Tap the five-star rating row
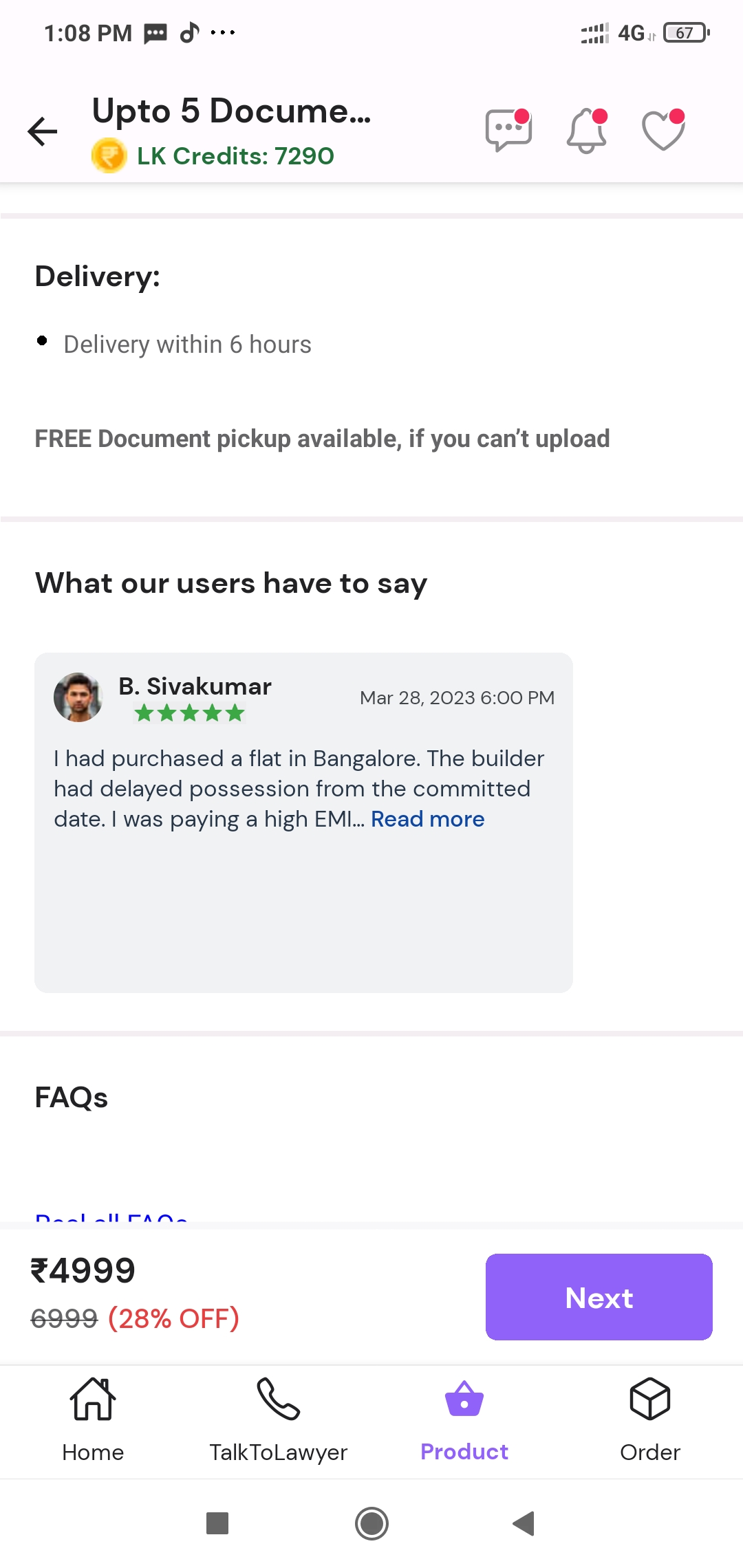This screenshot has width=743, height=1568. (189, 713)
